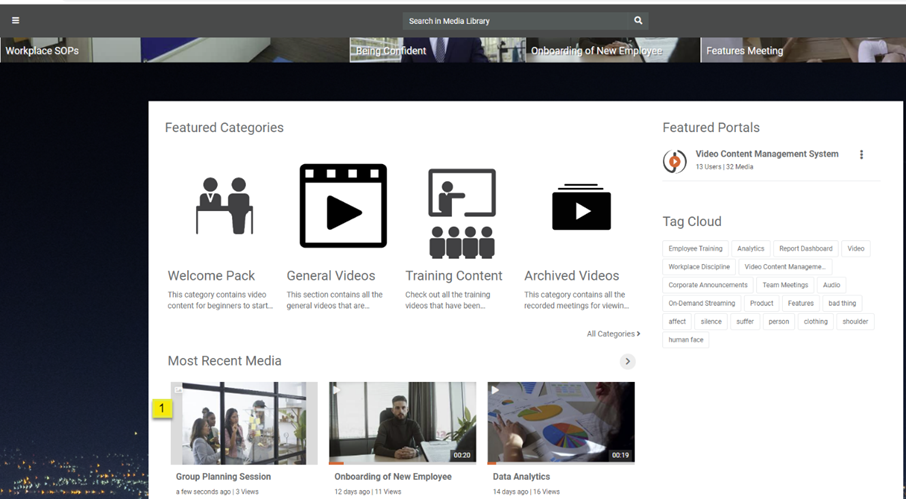
Task: Choose the On-Demand Streaming tag
Action: tap(701, 303)
